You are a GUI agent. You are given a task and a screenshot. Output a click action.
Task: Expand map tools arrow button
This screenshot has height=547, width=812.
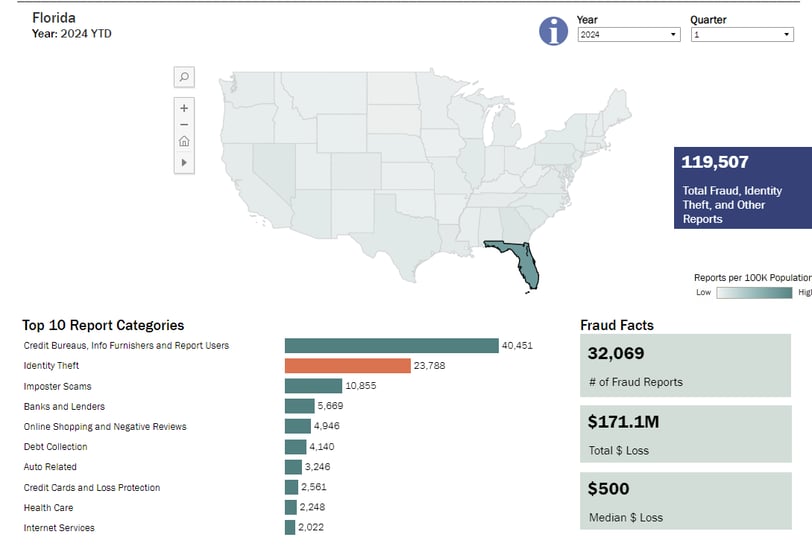(184, 163)
